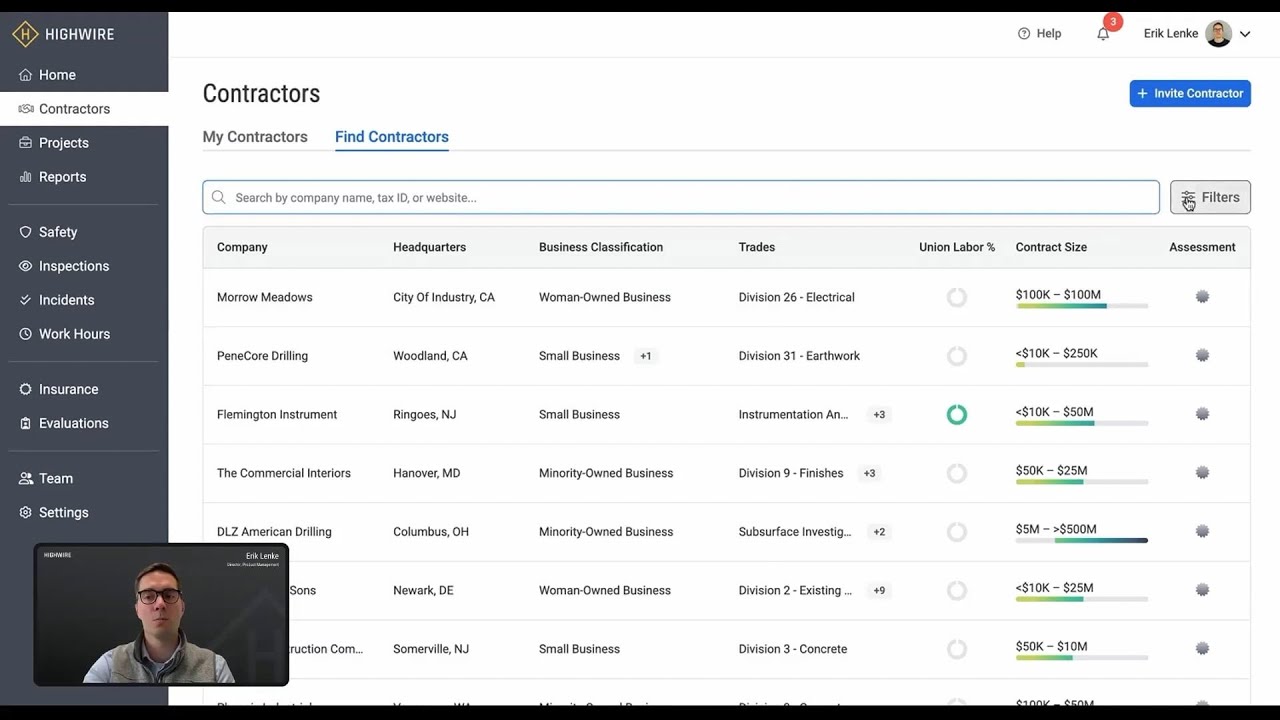Screen dimensions: 1280x720
Task: Expand +2 trades for DLZ American Drilling
Action: pos(879,532)
